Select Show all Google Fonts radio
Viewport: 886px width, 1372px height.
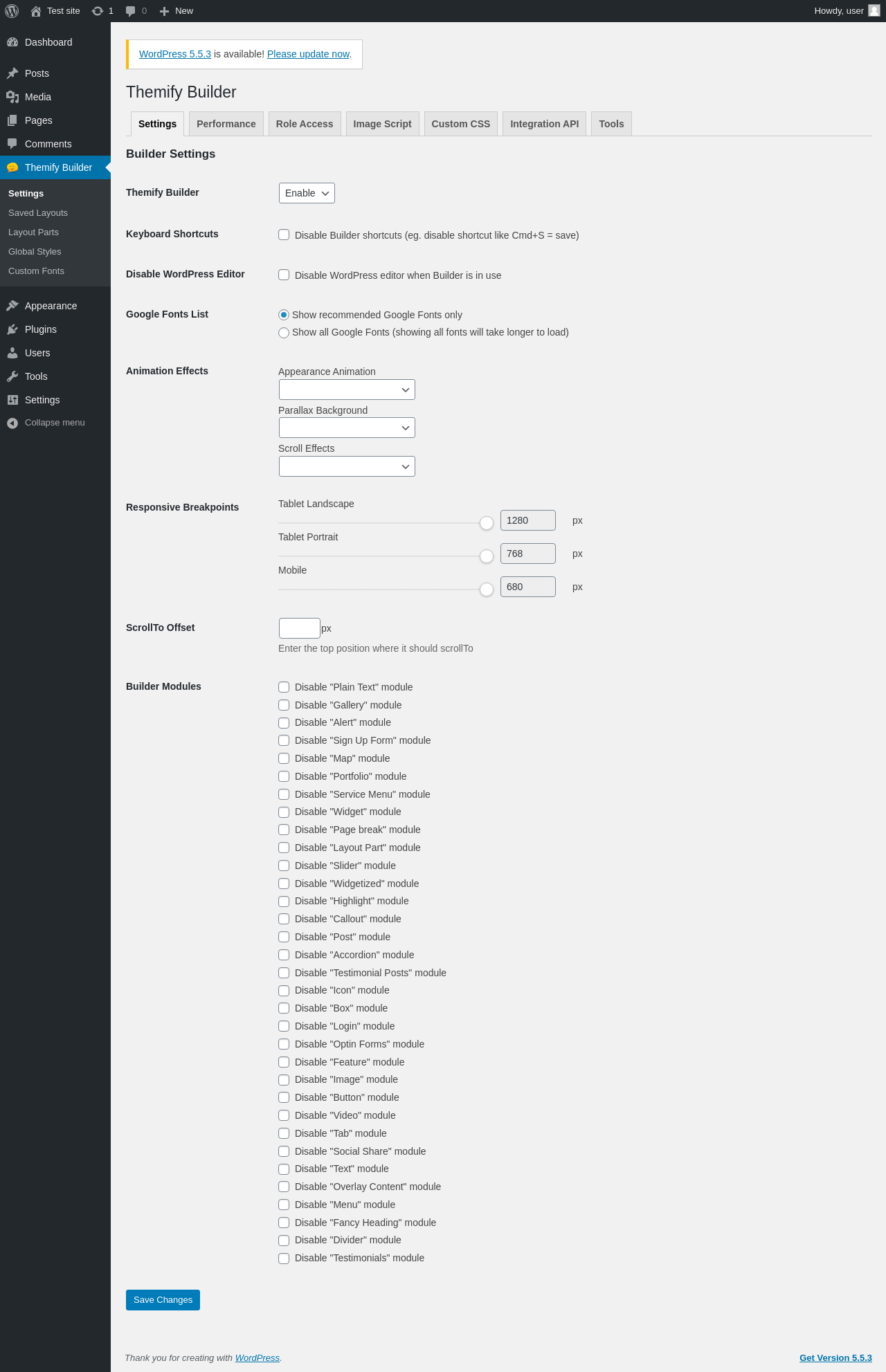pos(284,333)
